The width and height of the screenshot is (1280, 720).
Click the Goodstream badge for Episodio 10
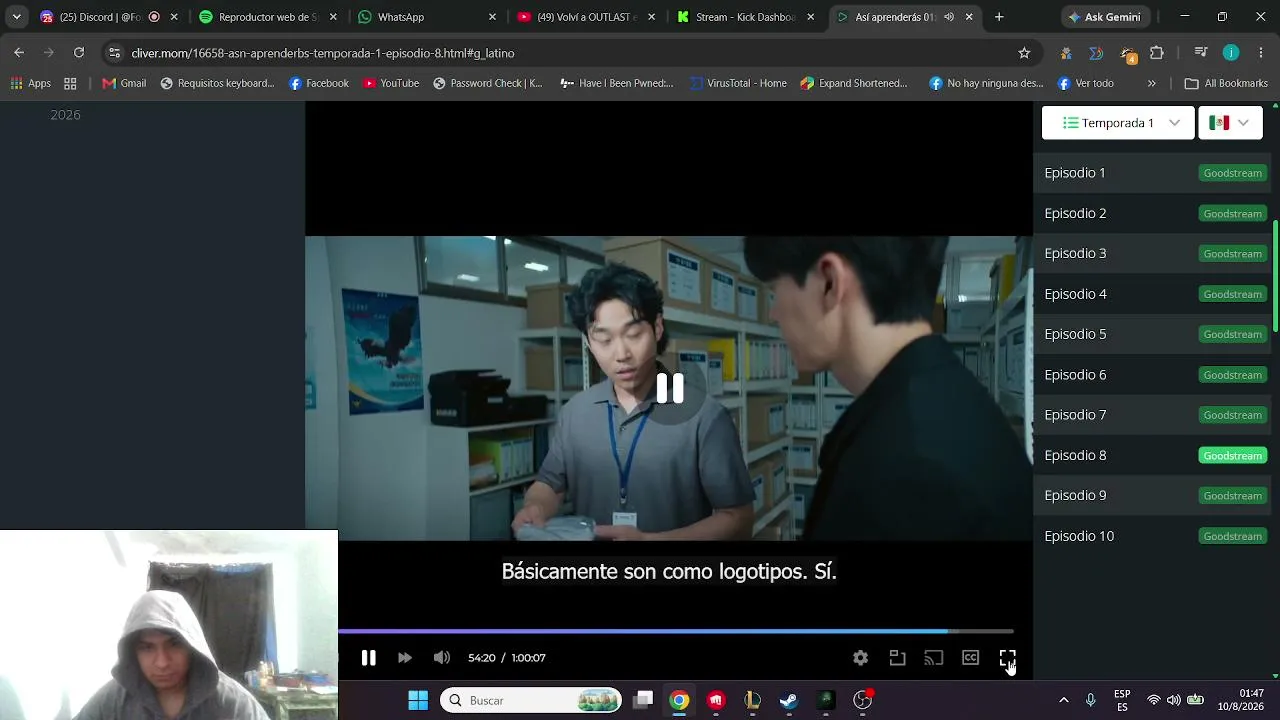[x=1233, y=536]
